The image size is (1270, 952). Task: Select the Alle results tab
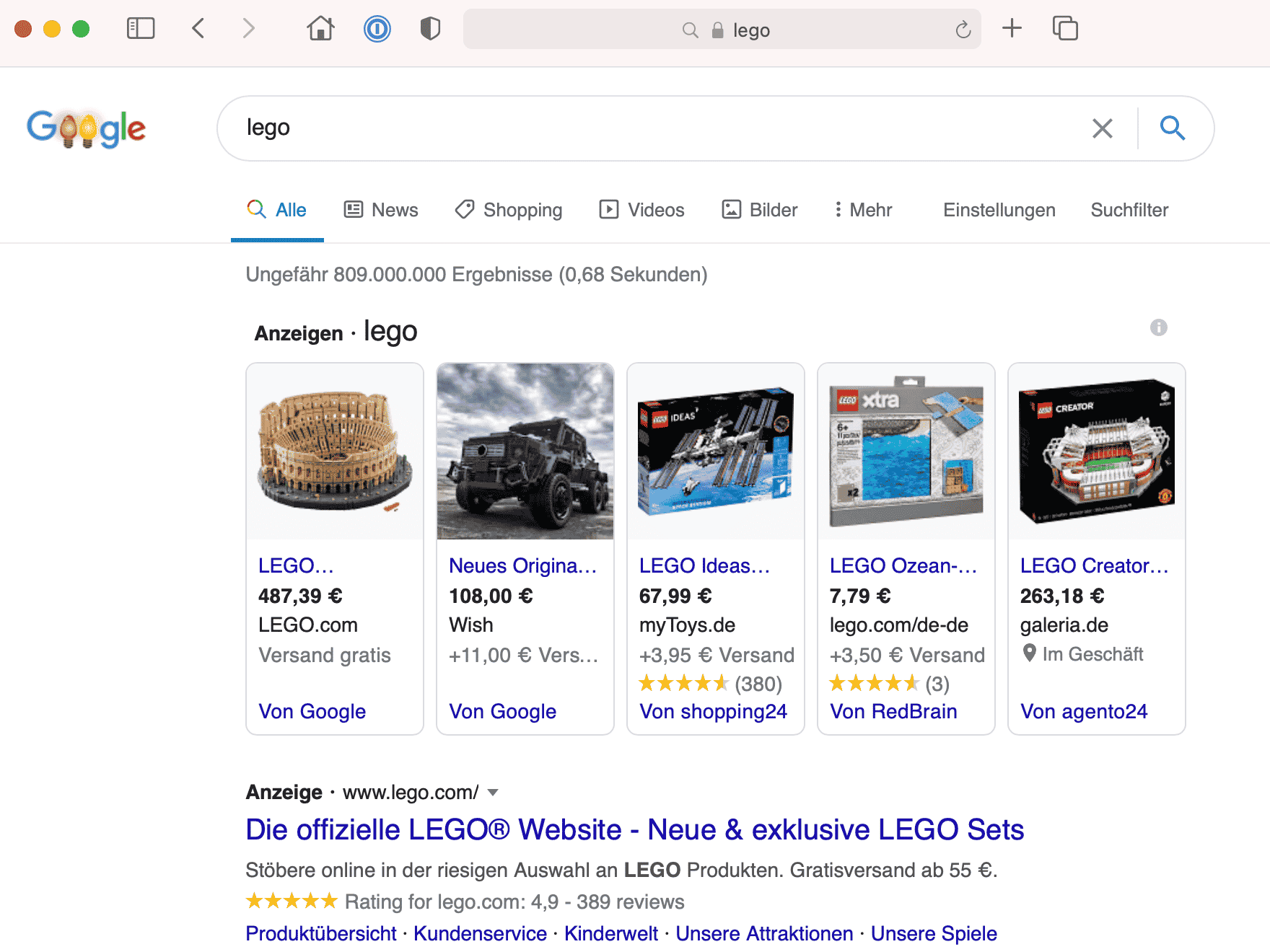tap(277, 210)
